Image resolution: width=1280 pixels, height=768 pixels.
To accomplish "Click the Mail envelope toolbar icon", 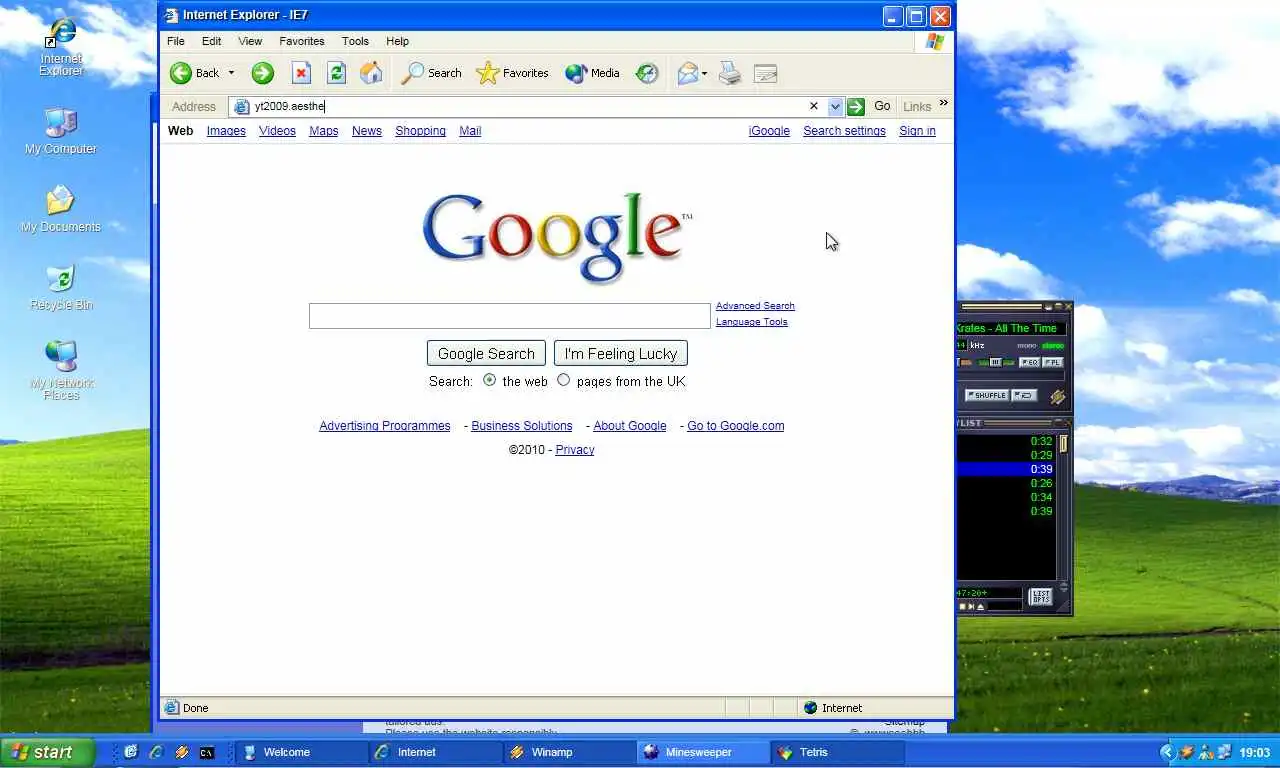I will pyautogui.click(x=688, y=73).
